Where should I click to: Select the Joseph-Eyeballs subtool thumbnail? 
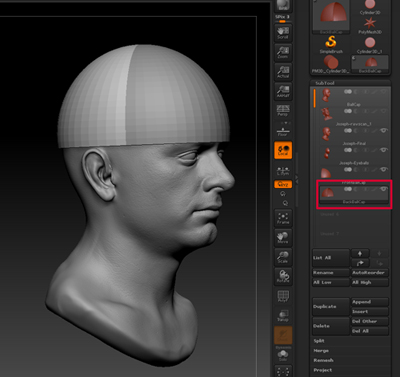327,153
